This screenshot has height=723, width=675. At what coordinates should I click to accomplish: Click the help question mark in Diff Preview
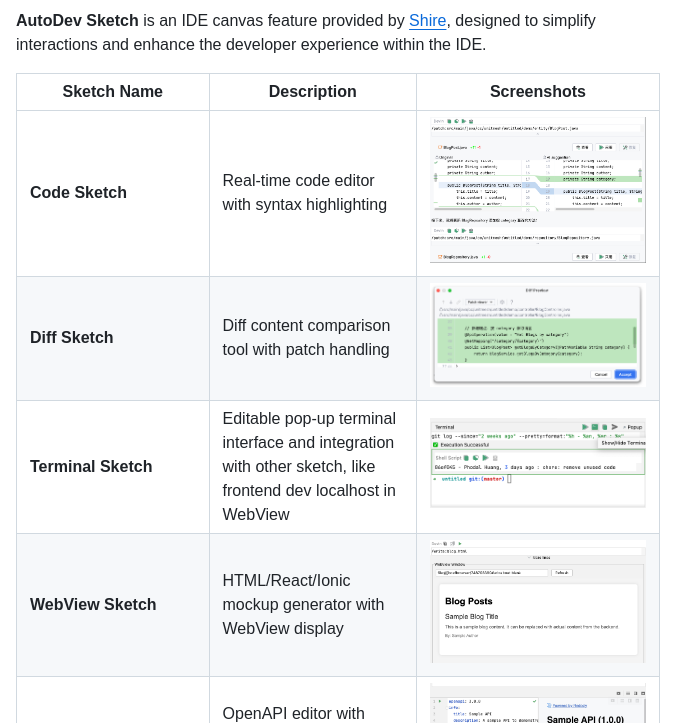512,302
